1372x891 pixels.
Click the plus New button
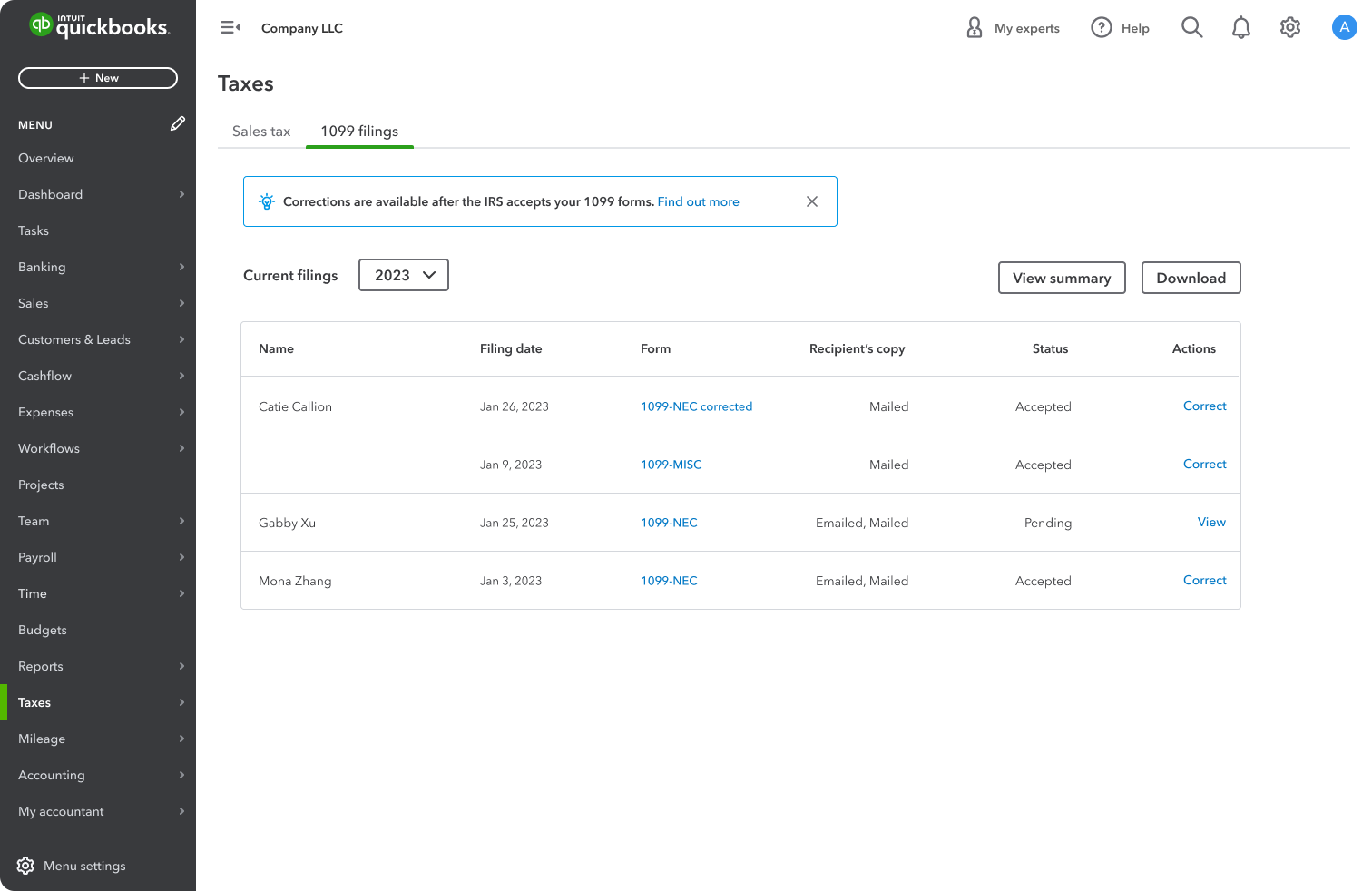pyautogui.click(x=98, y=78)
